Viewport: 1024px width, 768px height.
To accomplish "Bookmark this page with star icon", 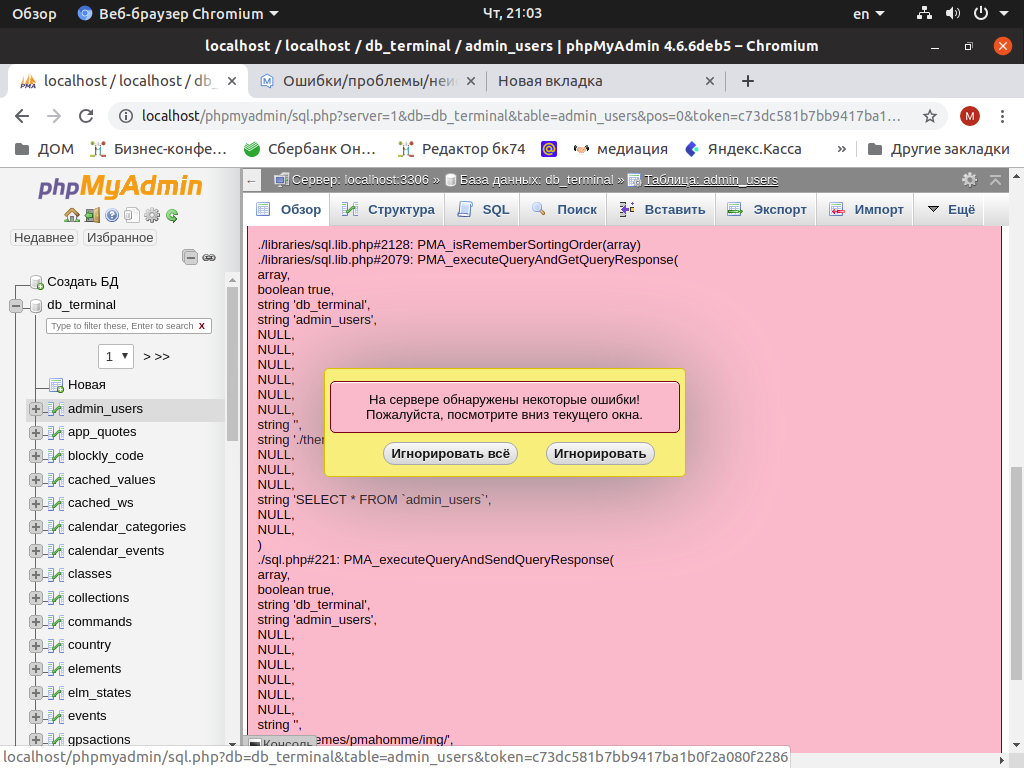I will [x=930, y=116].
